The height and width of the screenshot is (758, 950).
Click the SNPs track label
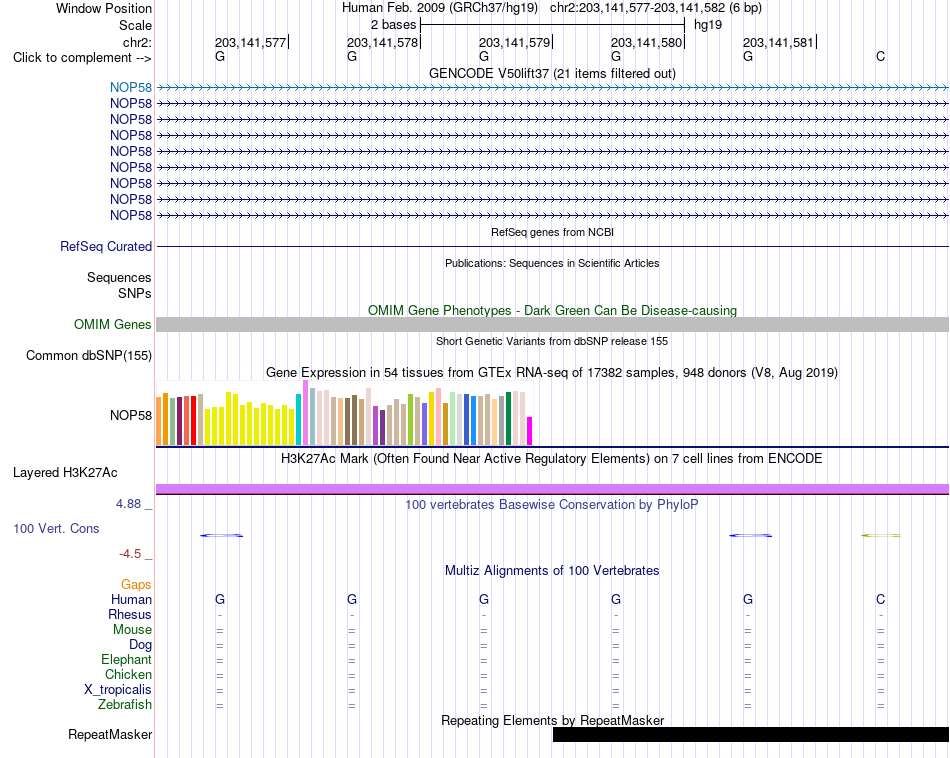pos(135,293)
